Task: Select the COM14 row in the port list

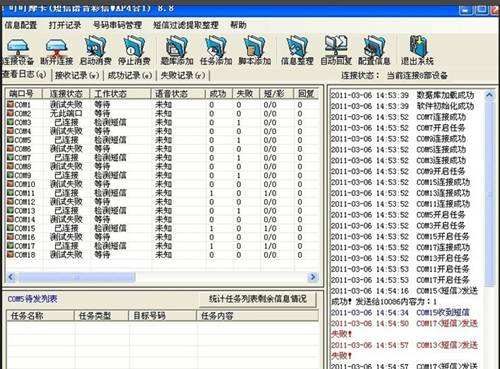Action: point(162,219)
